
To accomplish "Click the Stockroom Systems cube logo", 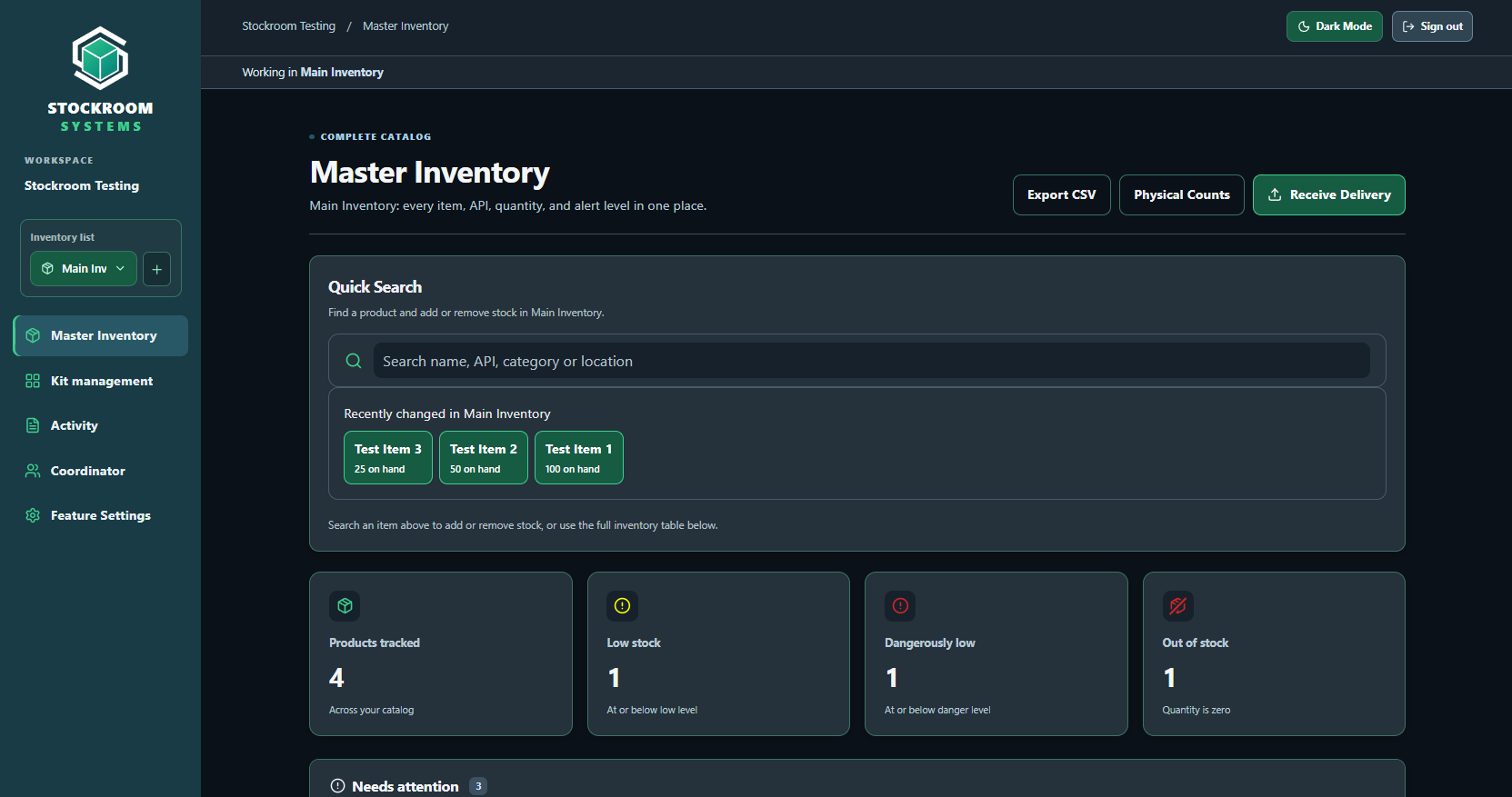I will point(100,58).
